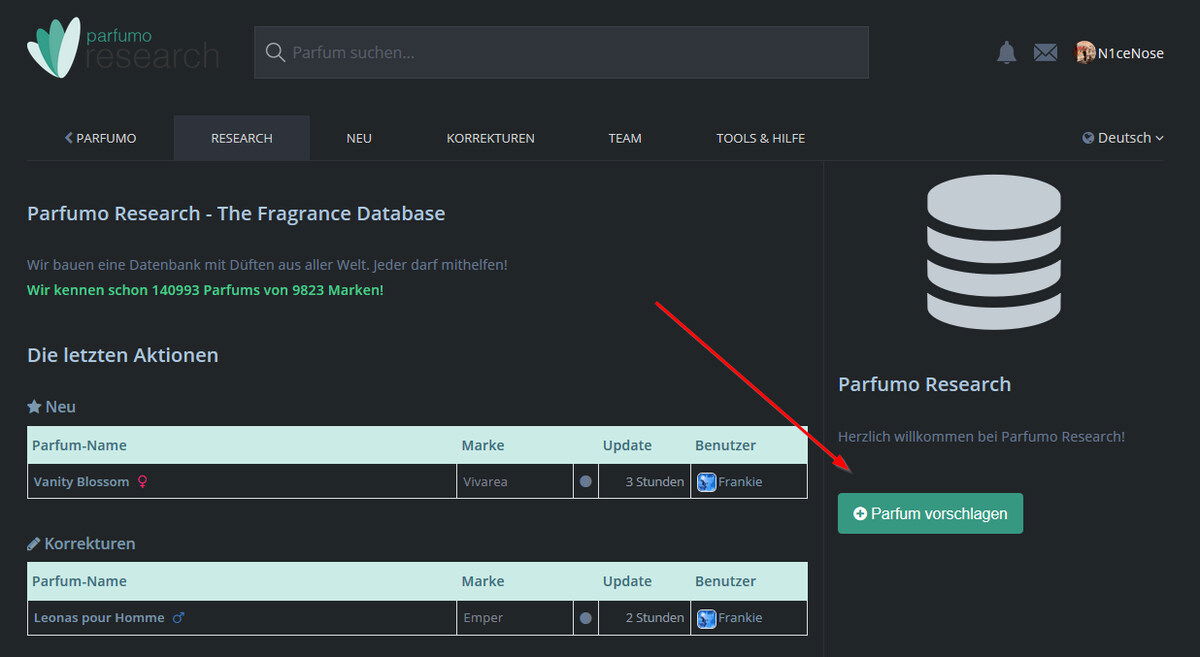This screenshot has height=657, width=1200.
Task: Click the star icon beside Neu heading
Action: pyautogui.click(x=34, y=407)
